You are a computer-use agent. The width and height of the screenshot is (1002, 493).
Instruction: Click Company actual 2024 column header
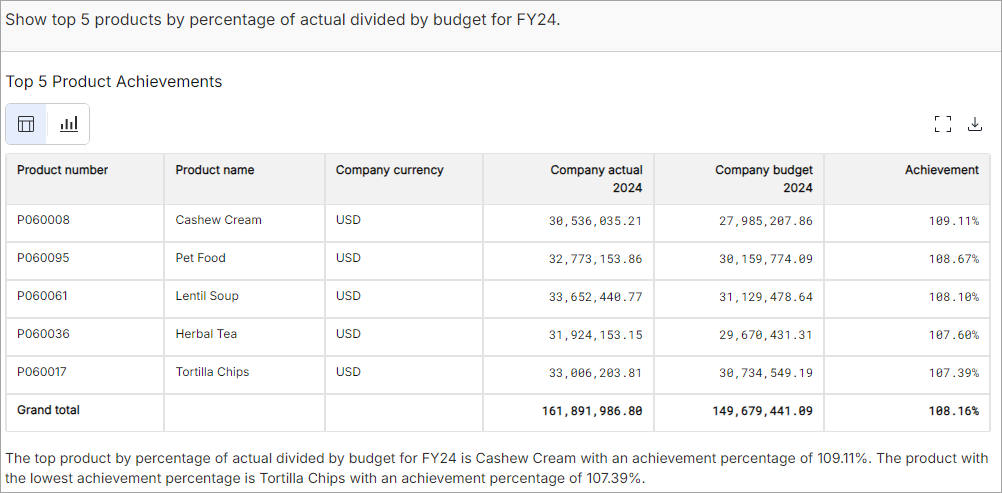click(x=596, y=179)
